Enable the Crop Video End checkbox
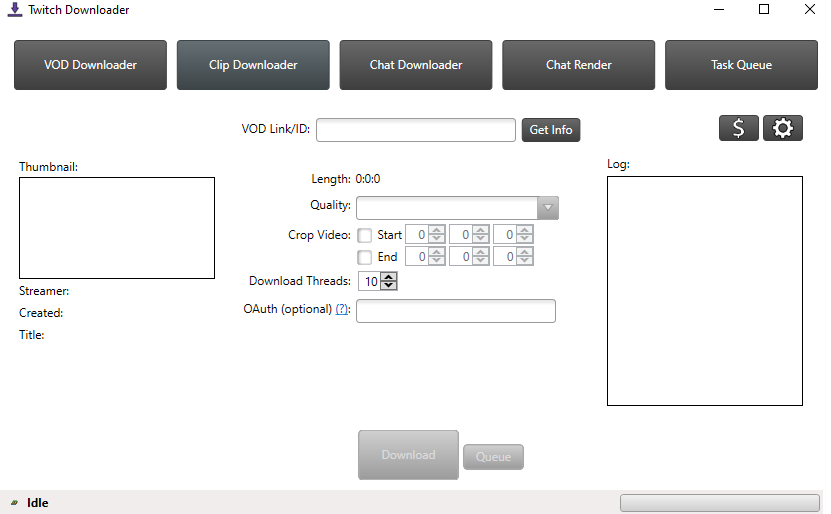The height and width of the screenshot is (514, 831). (365, 257)
